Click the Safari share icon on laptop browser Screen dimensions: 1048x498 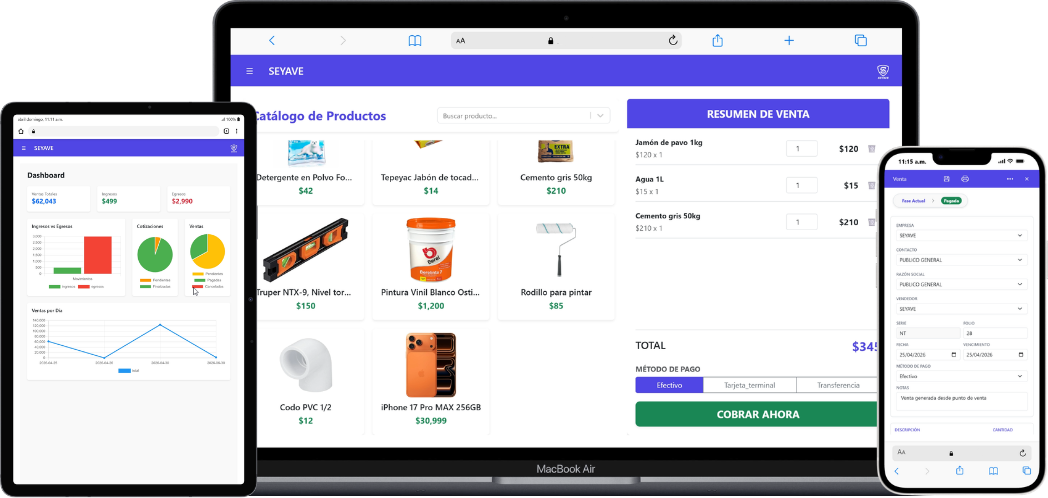pyautogui.click(x=717, y=41)
